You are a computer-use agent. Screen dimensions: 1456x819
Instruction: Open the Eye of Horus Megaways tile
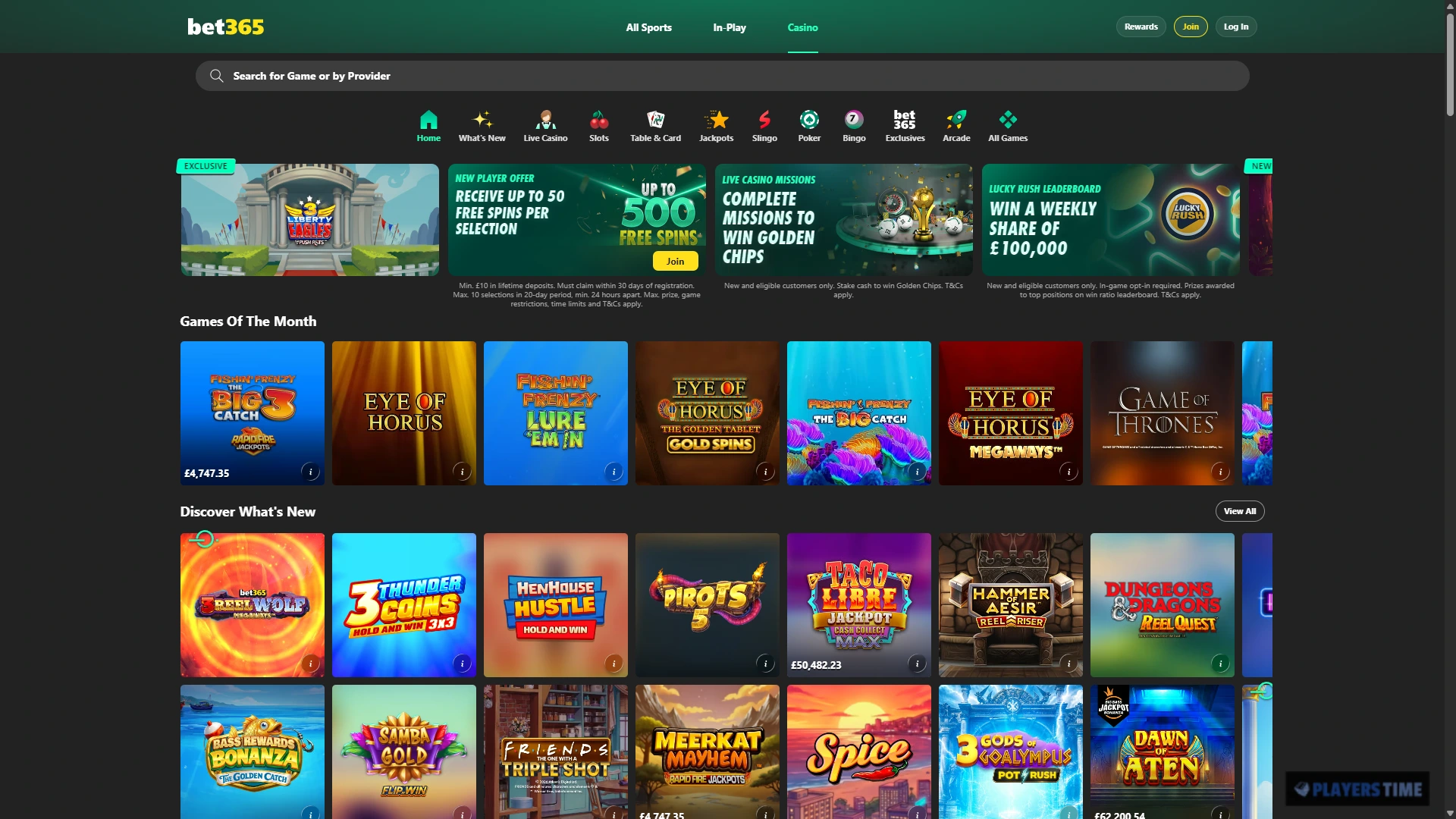[x=1011, y=413]
